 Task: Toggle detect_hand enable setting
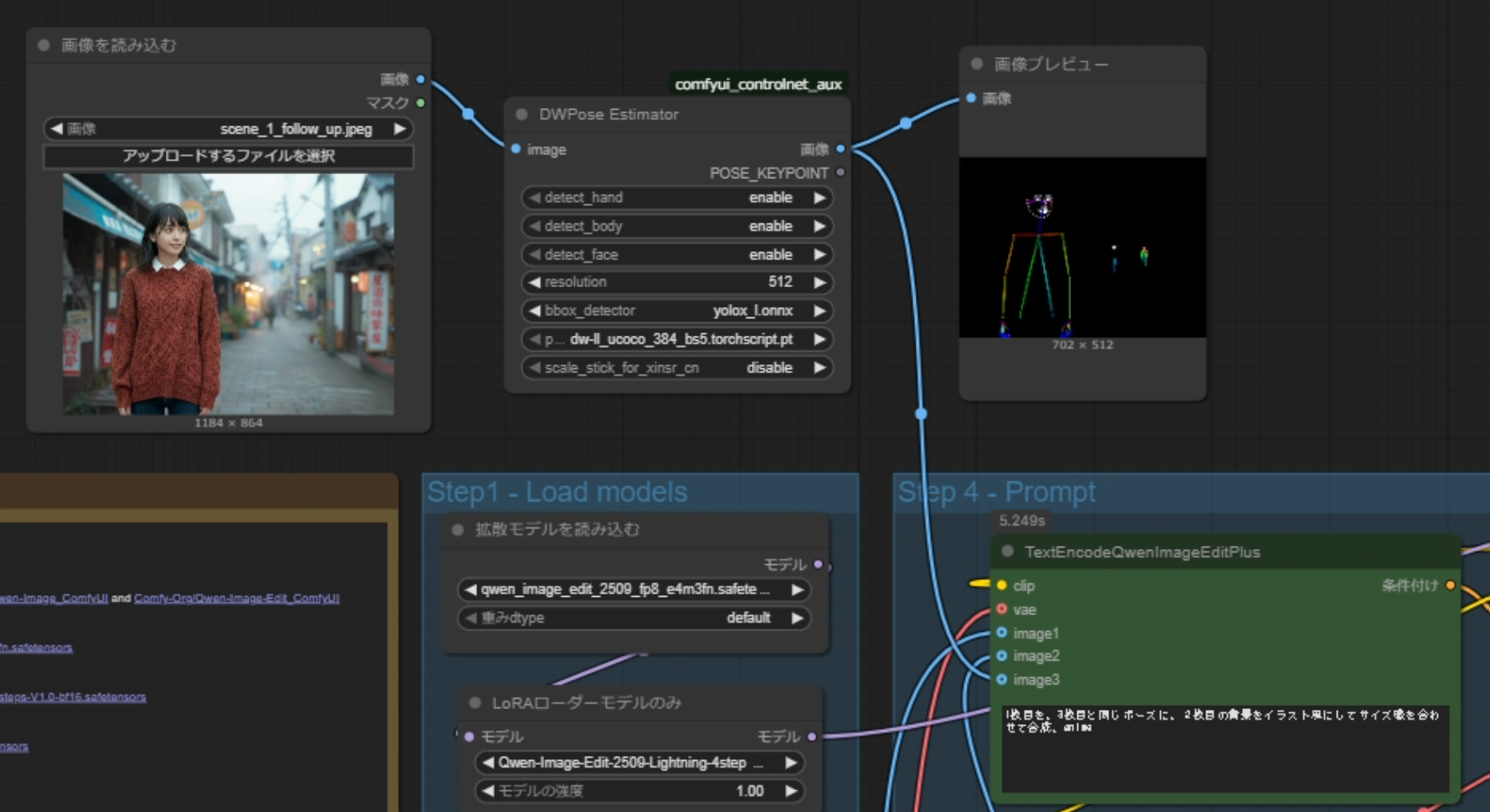tap(676, 198)
